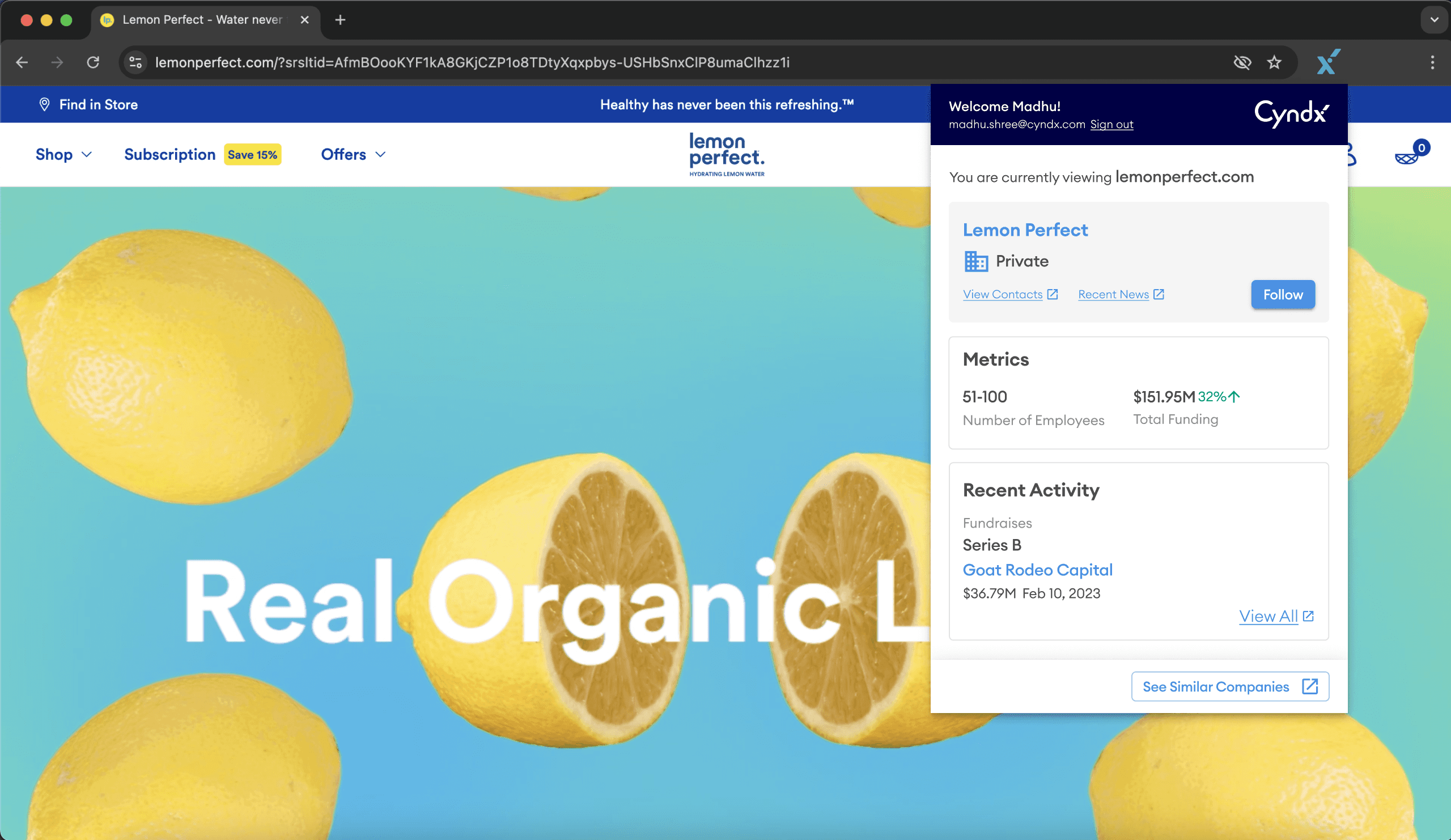This screenshot has height=840, width=1451.
Task: Click the Recent Activity section heading
Action: pyautogui.click(x=1030, y=490)
